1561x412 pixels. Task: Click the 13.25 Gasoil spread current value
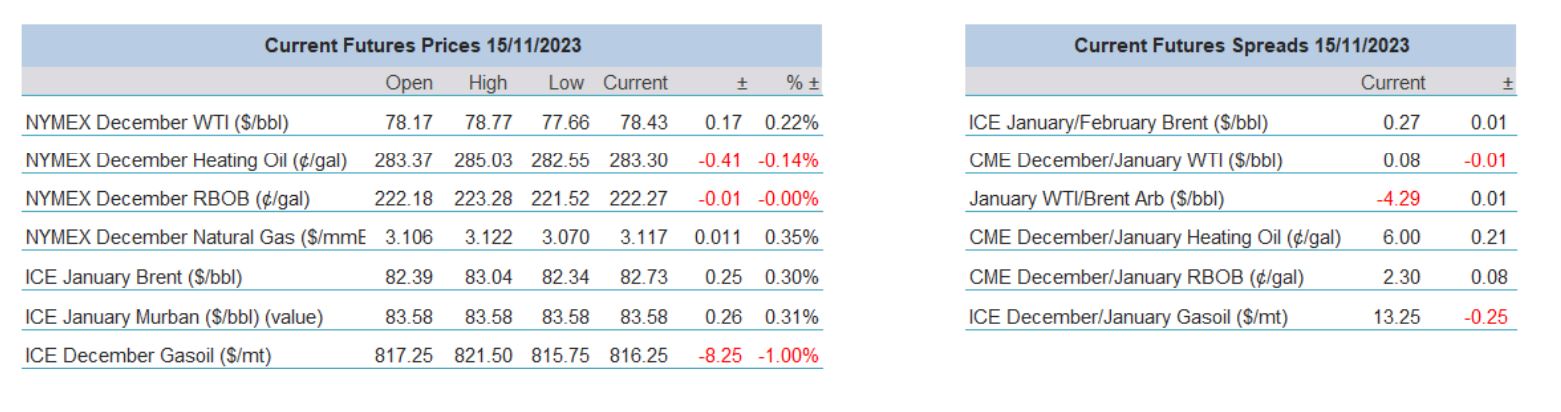pos(1402,318)
